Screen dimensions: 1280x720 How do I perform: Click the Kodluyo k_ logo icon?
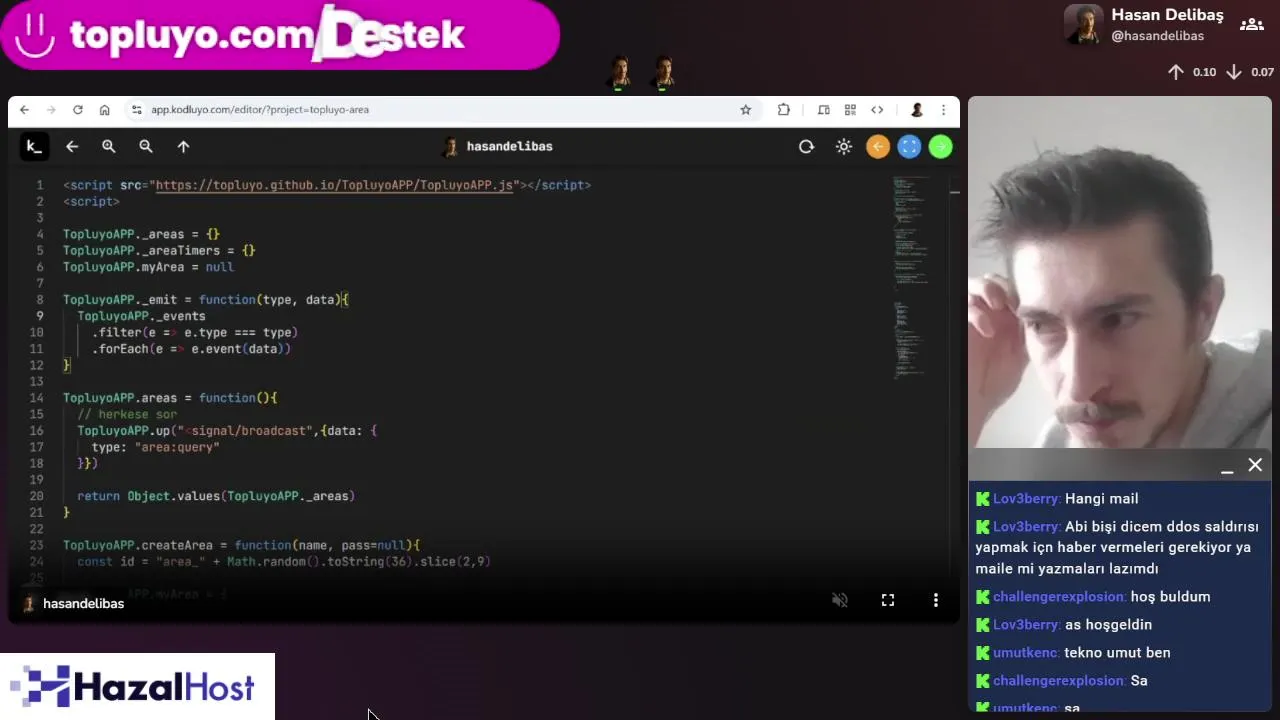33,147
